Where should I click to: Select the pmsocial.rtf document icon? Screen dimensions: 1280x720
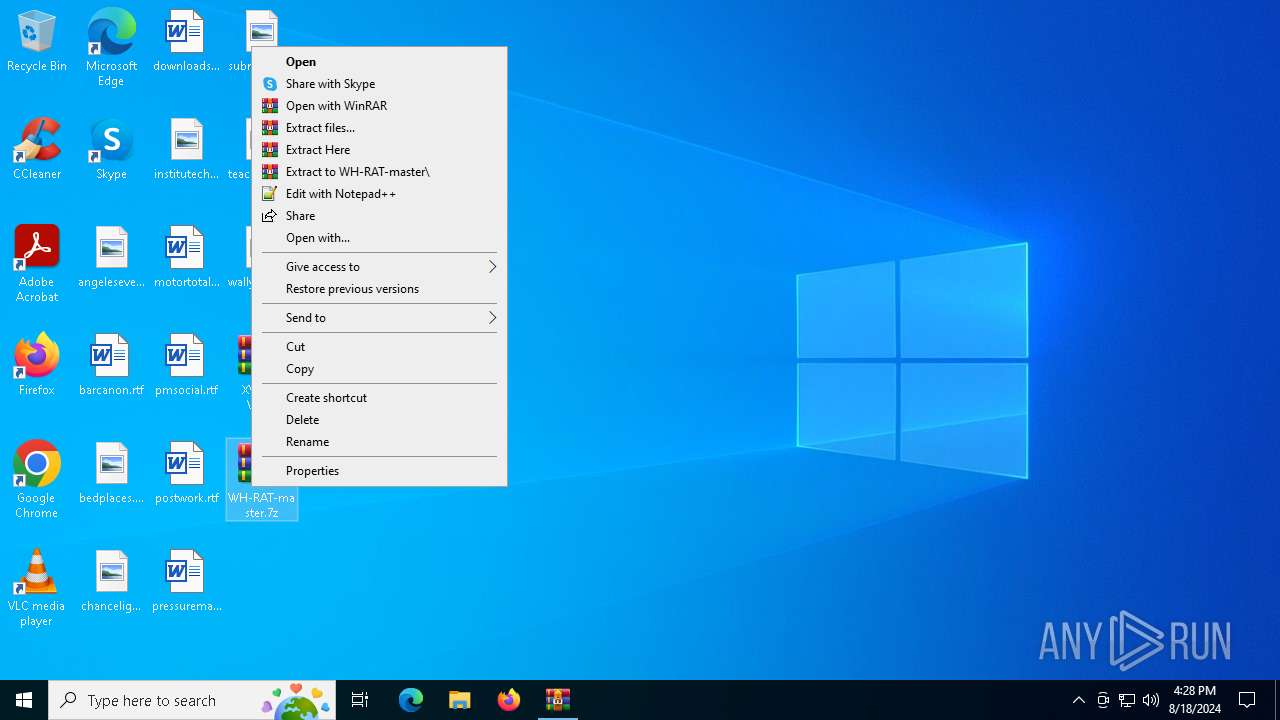pyautogui.click(x=186, y=366)
